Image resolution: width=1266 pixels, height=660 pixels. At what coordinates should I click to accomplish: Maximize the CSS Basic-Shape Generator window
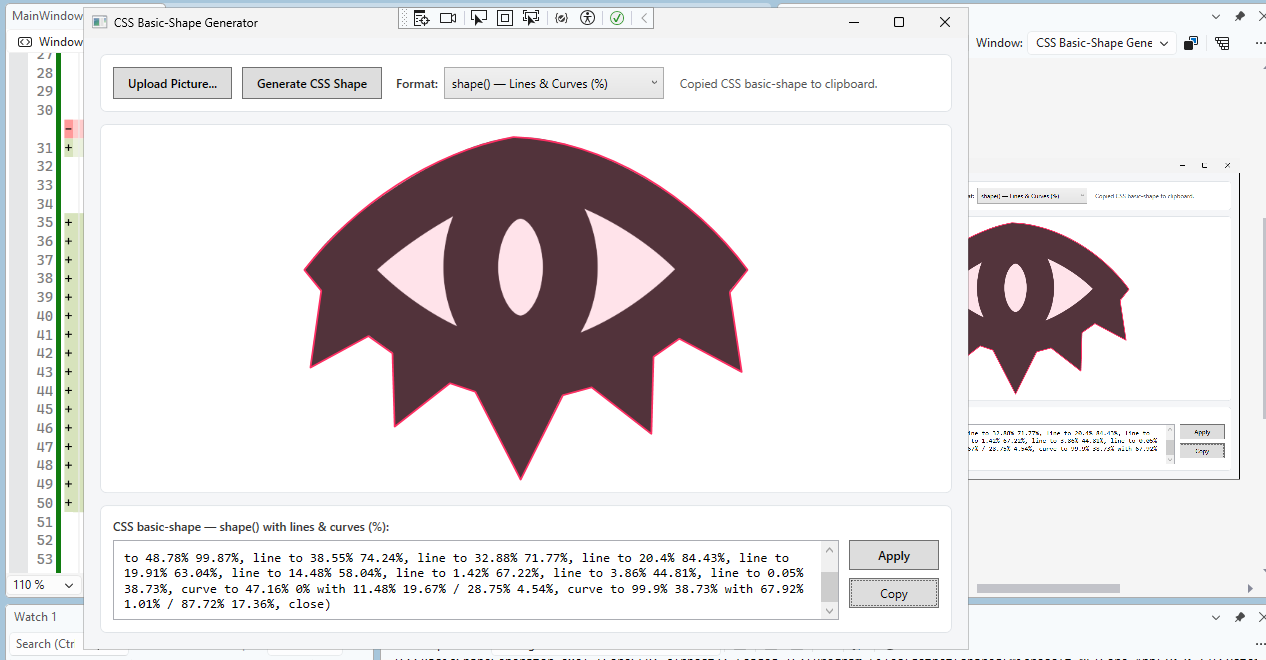898,22
